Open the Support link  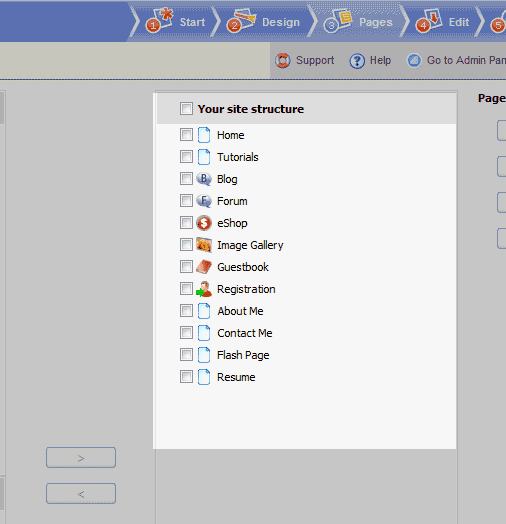[315, 60]
